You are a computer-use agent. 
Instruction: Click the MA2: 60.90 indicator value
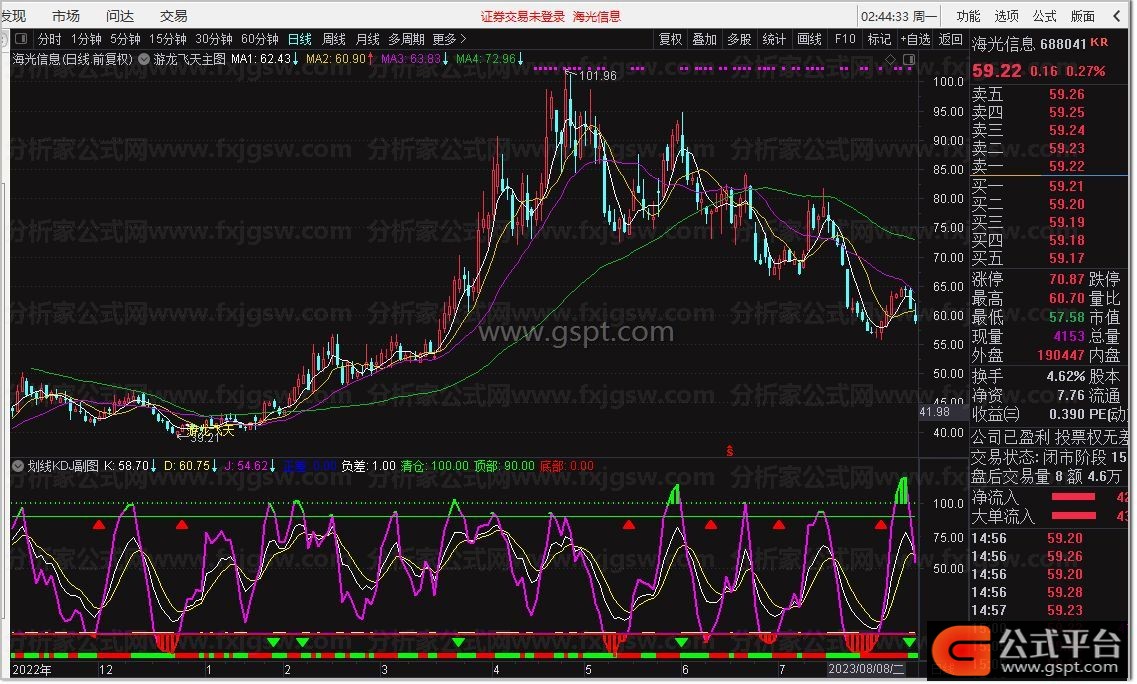(339, 59)
